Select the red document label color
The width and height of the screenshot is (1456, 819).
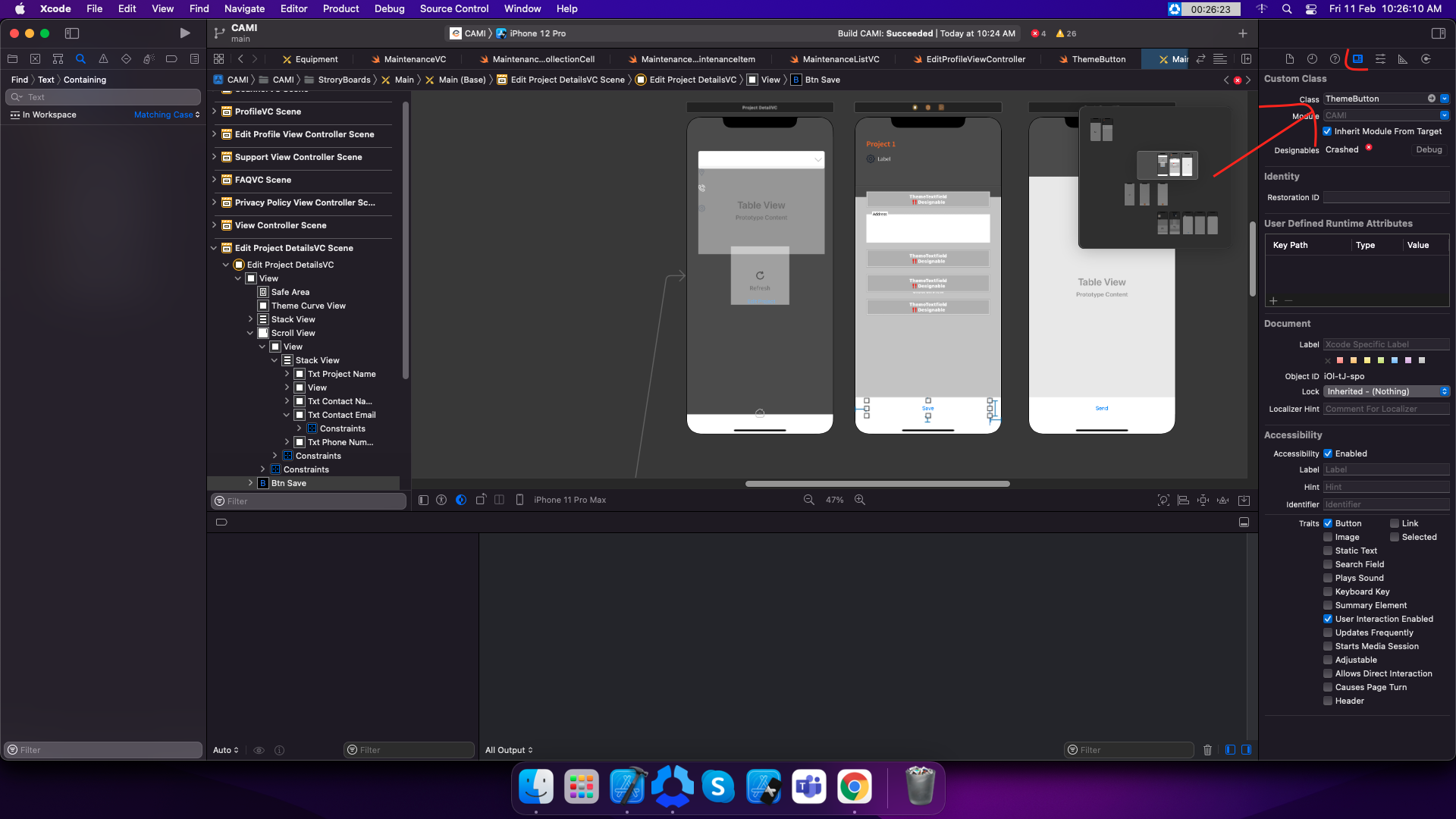pyautogui.click(x=1340, y=360)
